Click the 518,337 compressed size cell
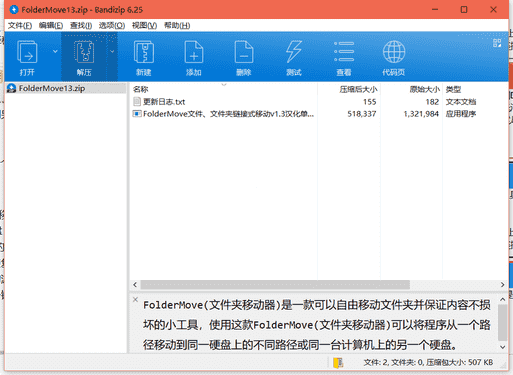The width and height of the screenshot is (513, 375). click(362, 114)
